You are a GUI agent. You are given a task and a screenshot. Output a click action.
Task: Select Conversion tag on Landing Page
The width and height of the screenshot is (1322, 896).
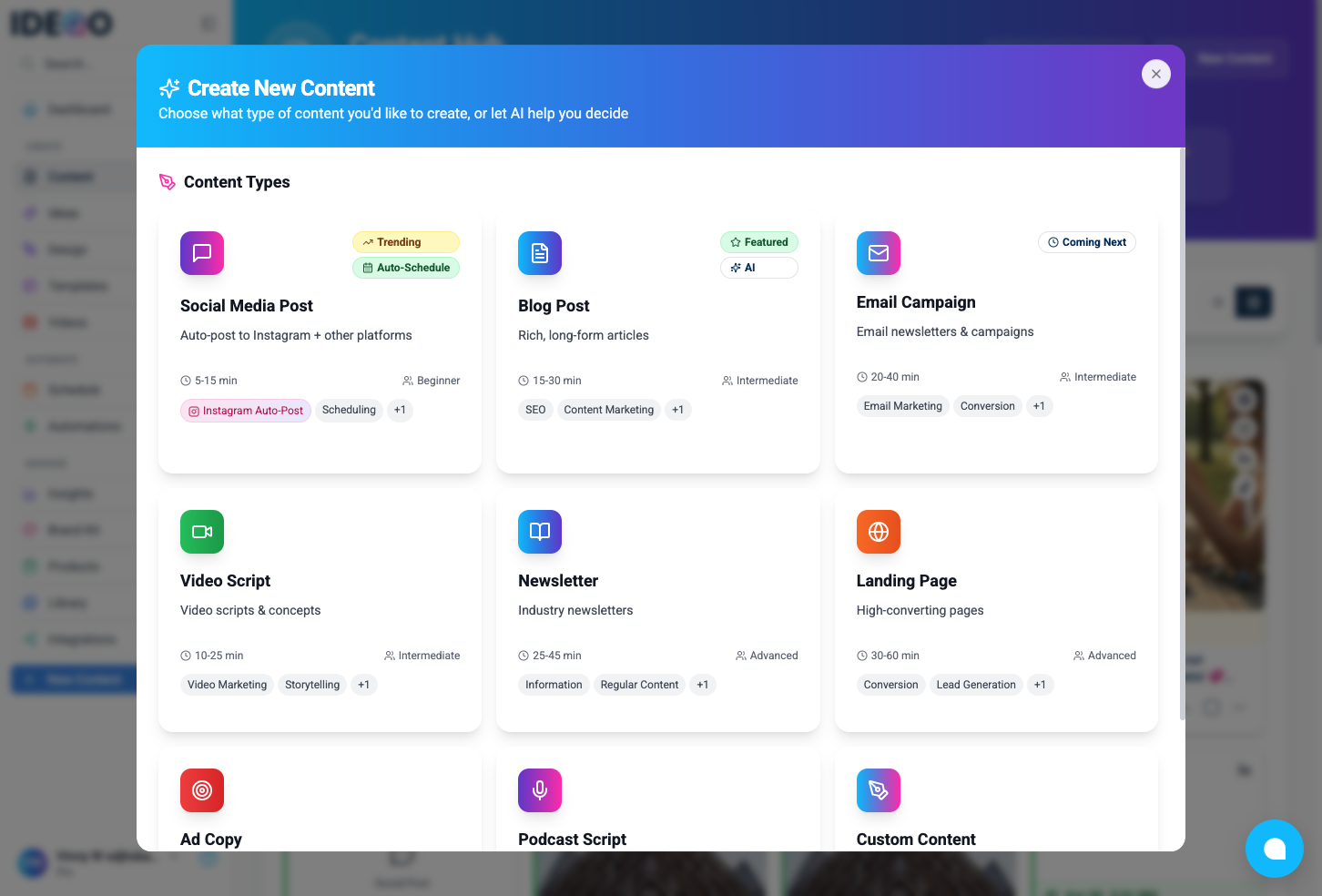(x=891, y=685)
